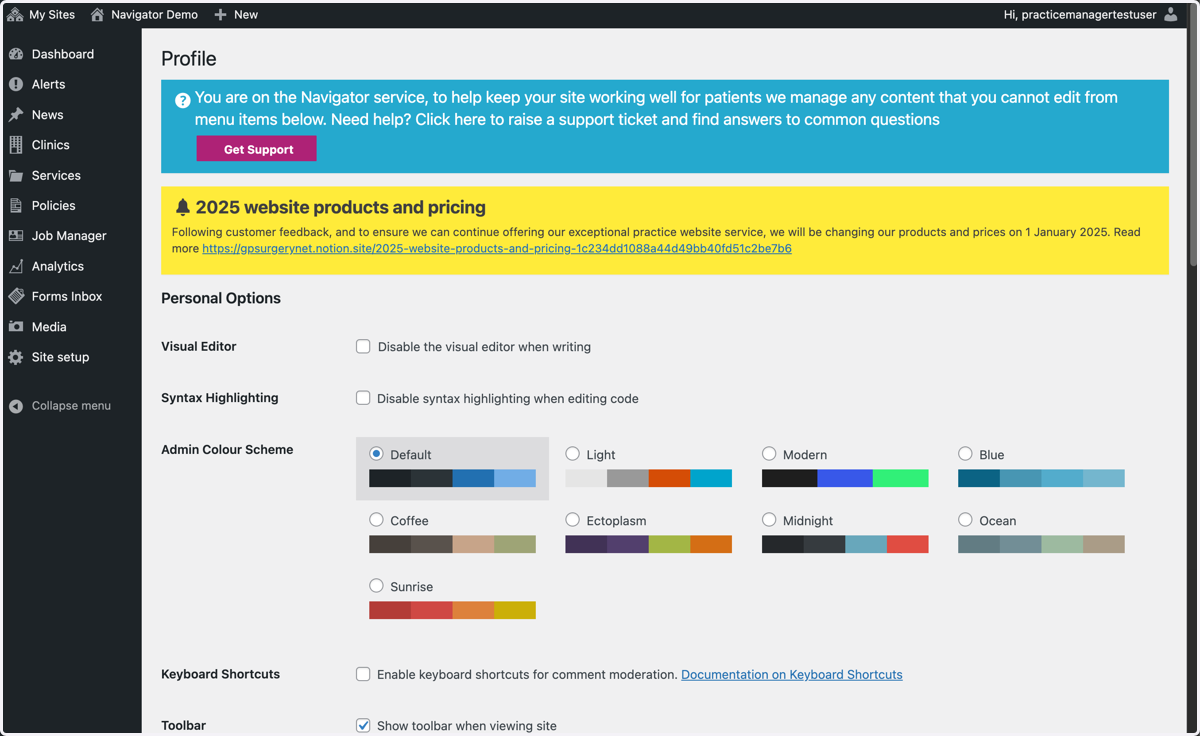Click the Alerts exclamation icon
Image resolution: width=1200 pixels, height=736 pixels.
(16, 84)
